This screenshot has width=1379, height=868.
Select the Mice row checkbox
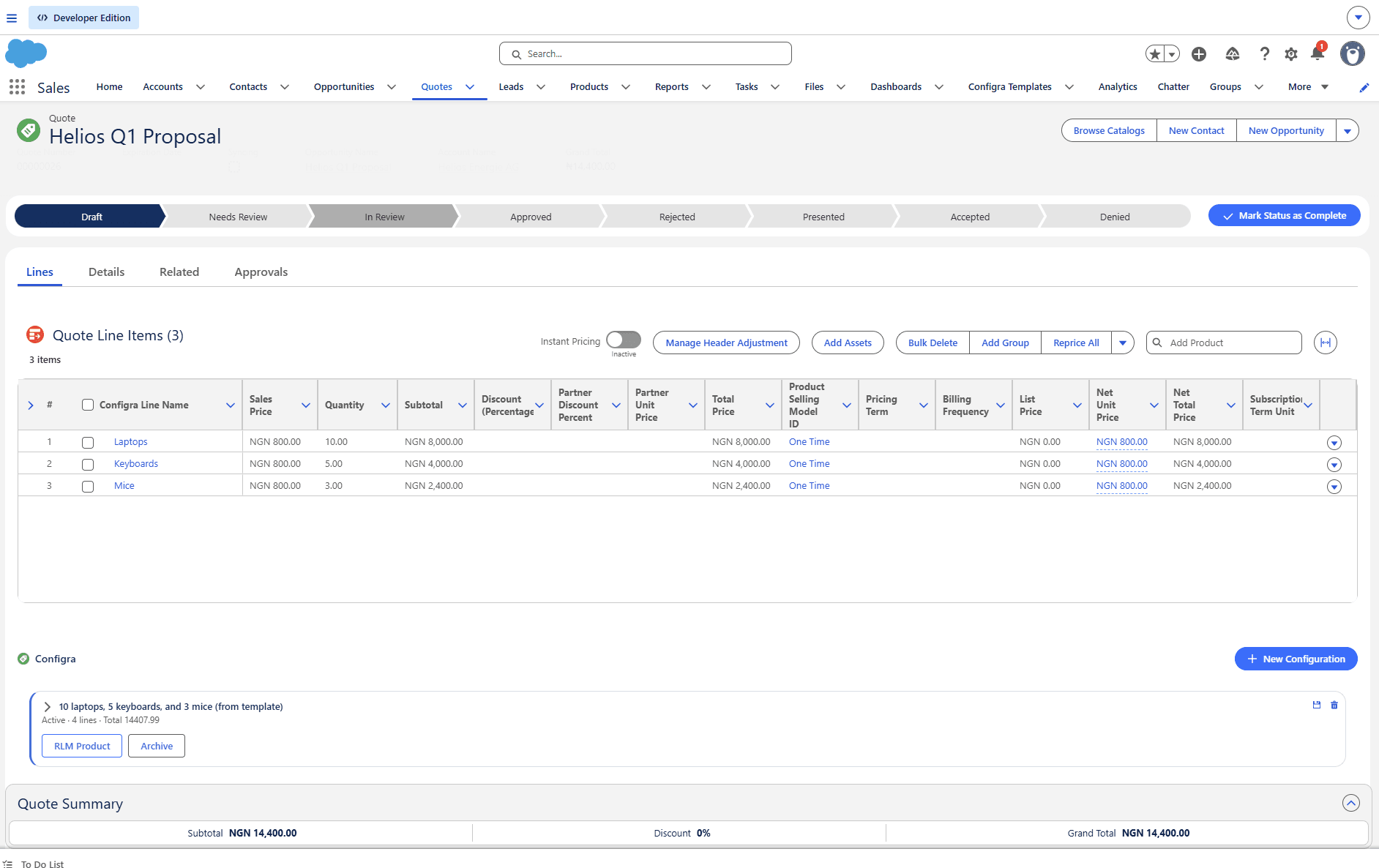click(x=88, y=487)
